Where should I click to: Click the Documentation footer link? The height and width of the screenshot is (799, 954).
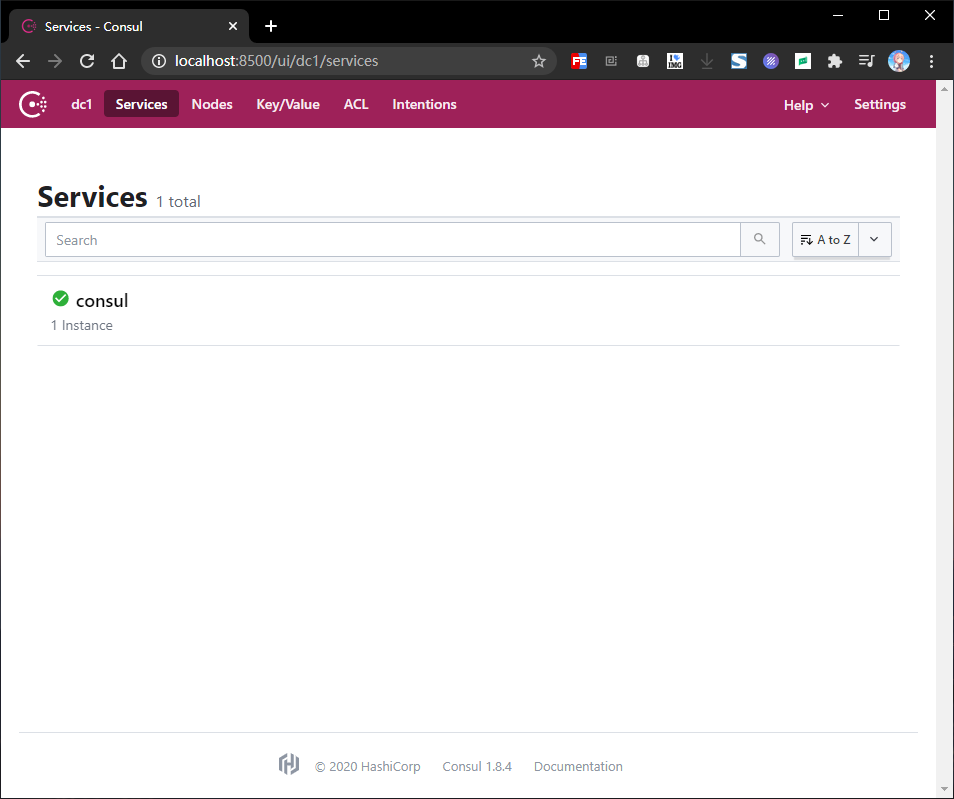(578, 766)
